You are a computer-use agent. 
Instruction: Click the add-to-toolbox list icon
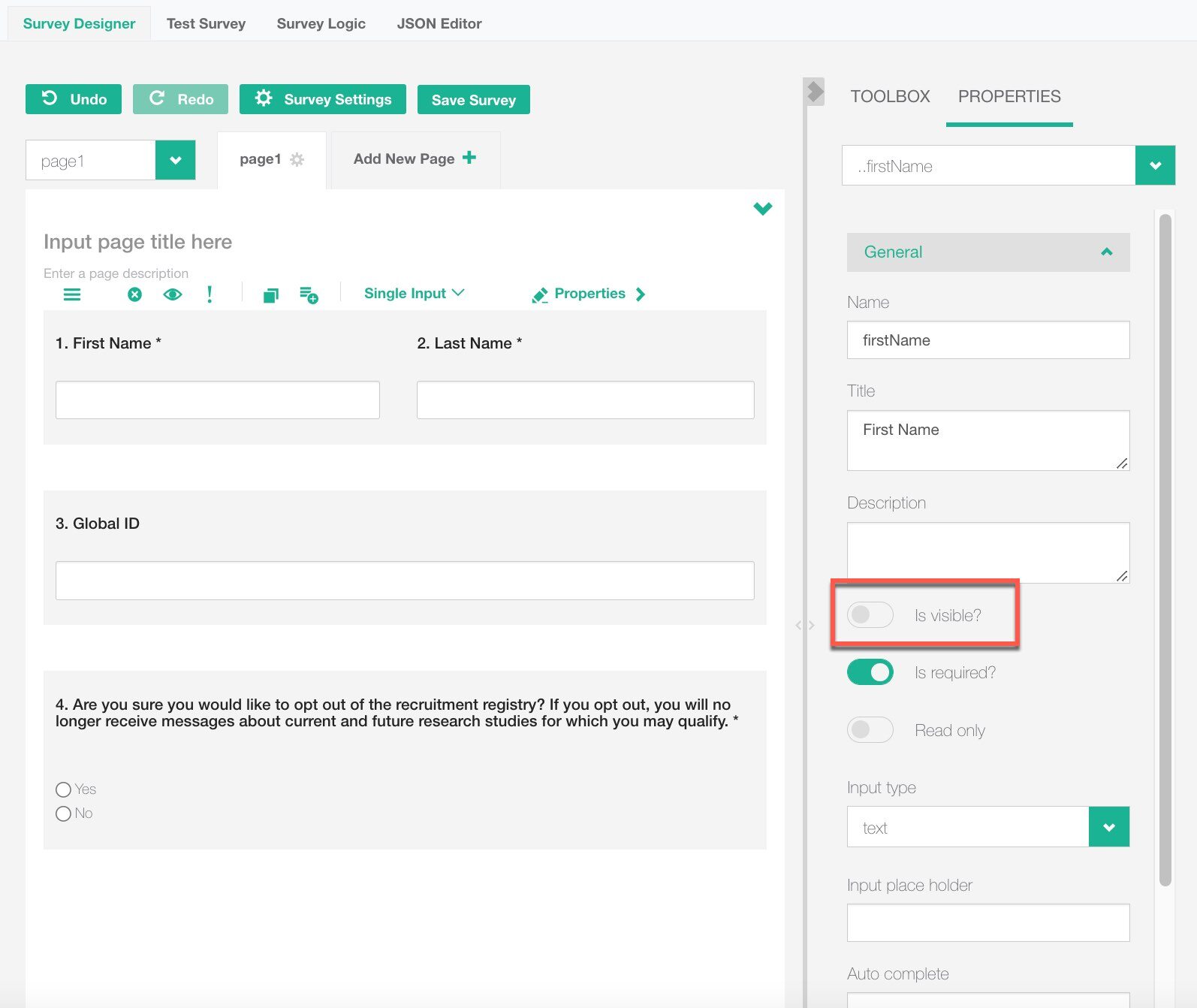(309, 295)
